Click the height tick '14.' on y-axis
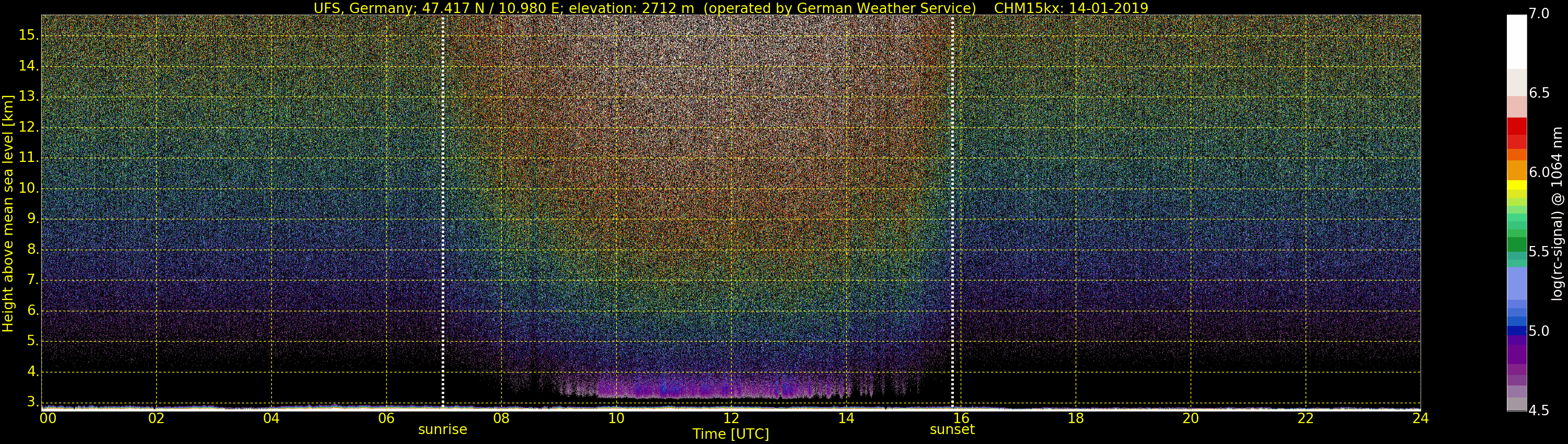Viewport: 1568px width, 444px height. tap(29, 66)
